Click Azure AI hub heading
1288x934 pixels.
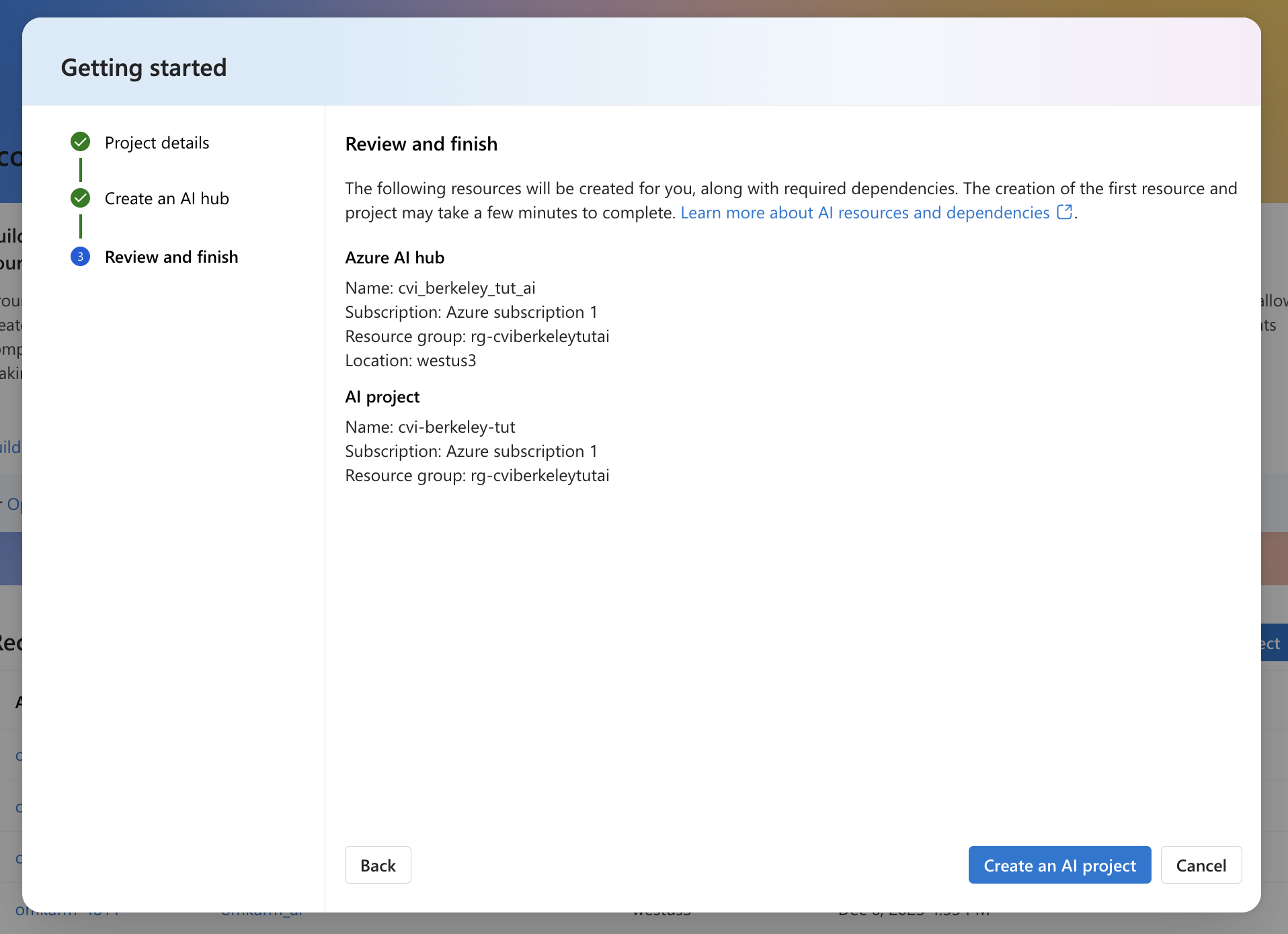(395, 257)
